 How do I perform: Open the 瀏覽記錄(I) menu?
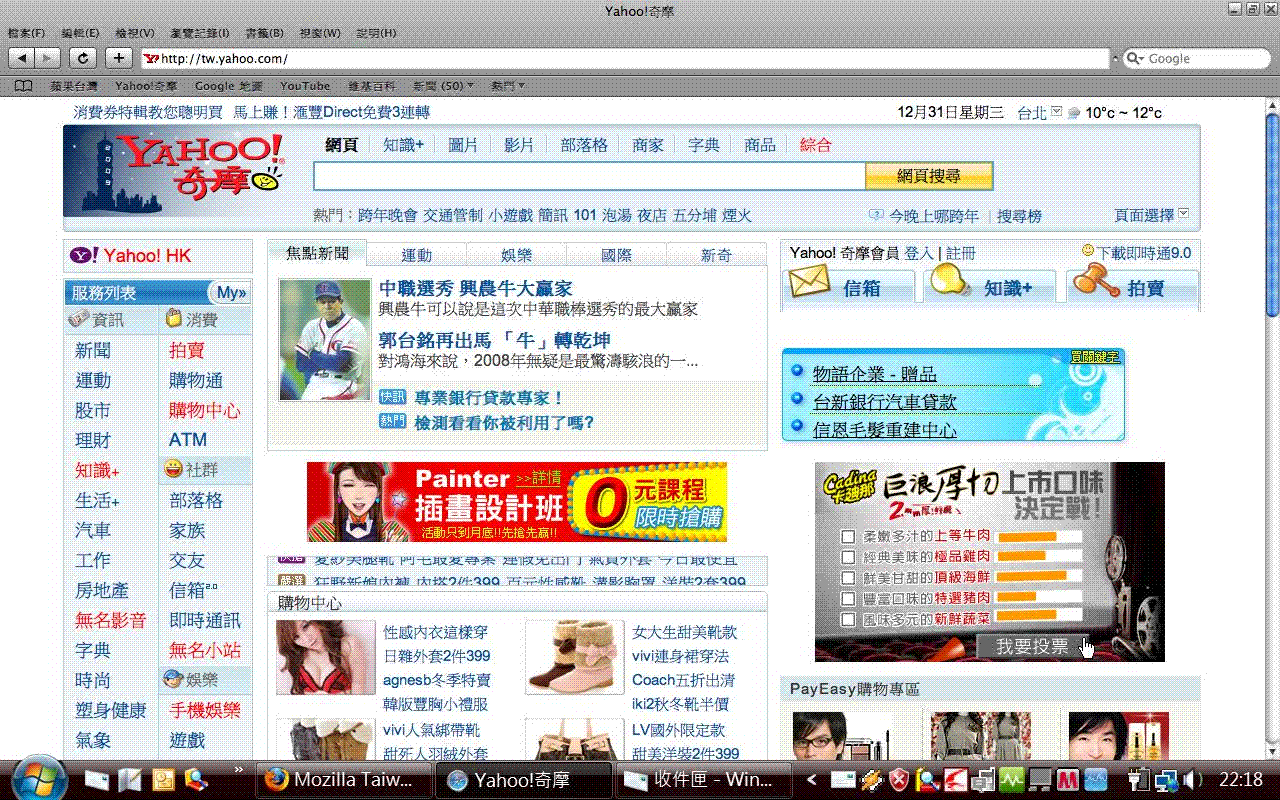click(x=200, y=33)
